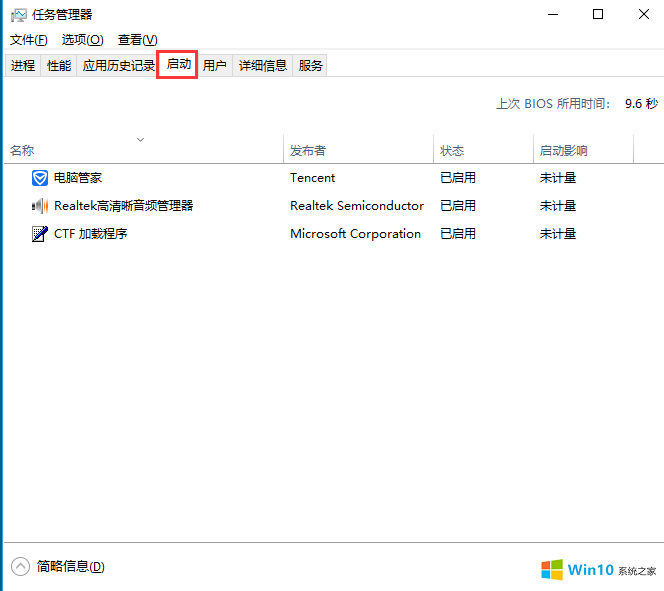Collapse to 简略信息 via the arrow icon

(x=20, y=566)
